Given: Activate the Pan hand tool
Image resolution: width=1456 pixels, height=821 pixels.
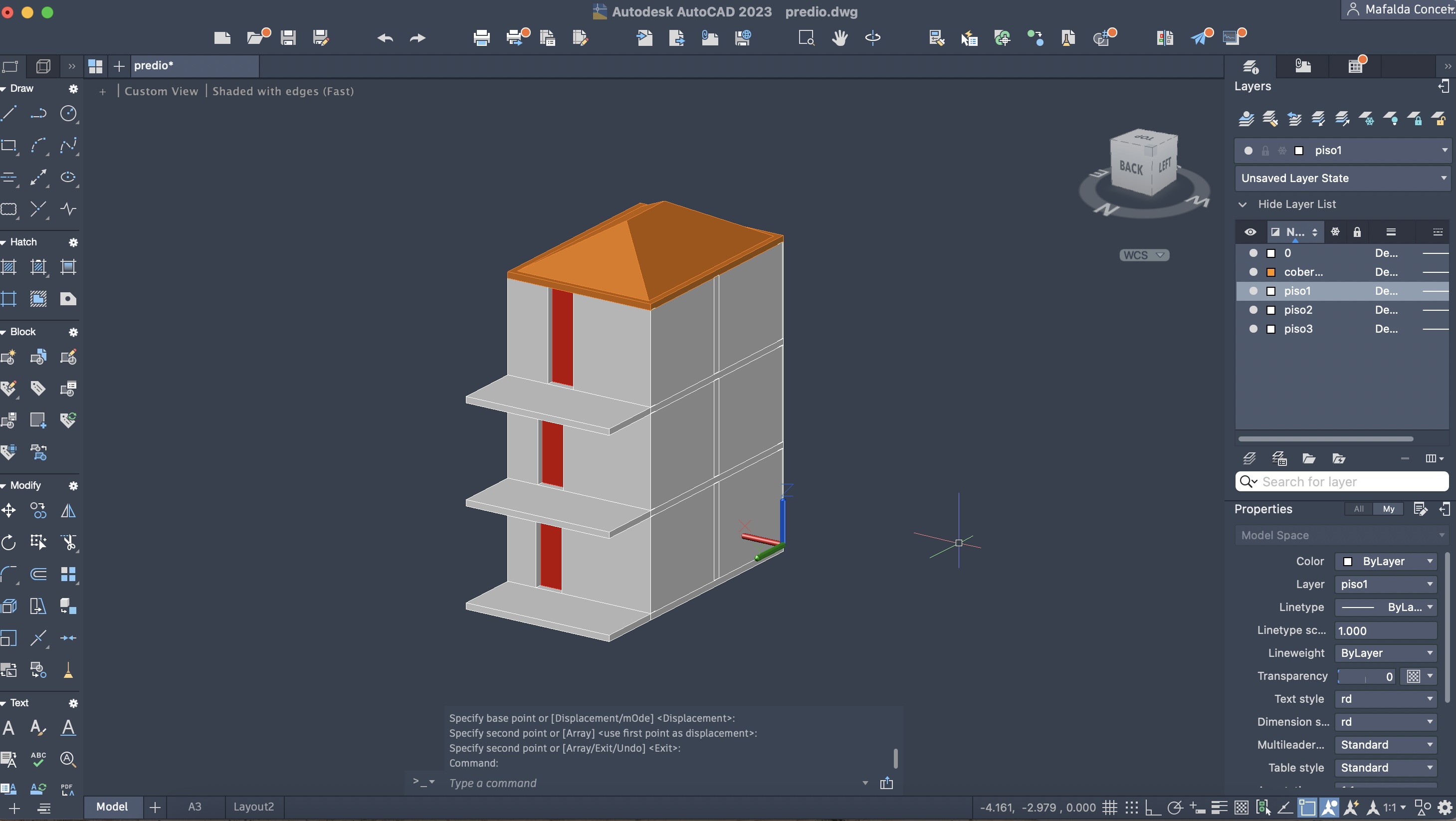Looking at the screenshot, I should [839, 38].
